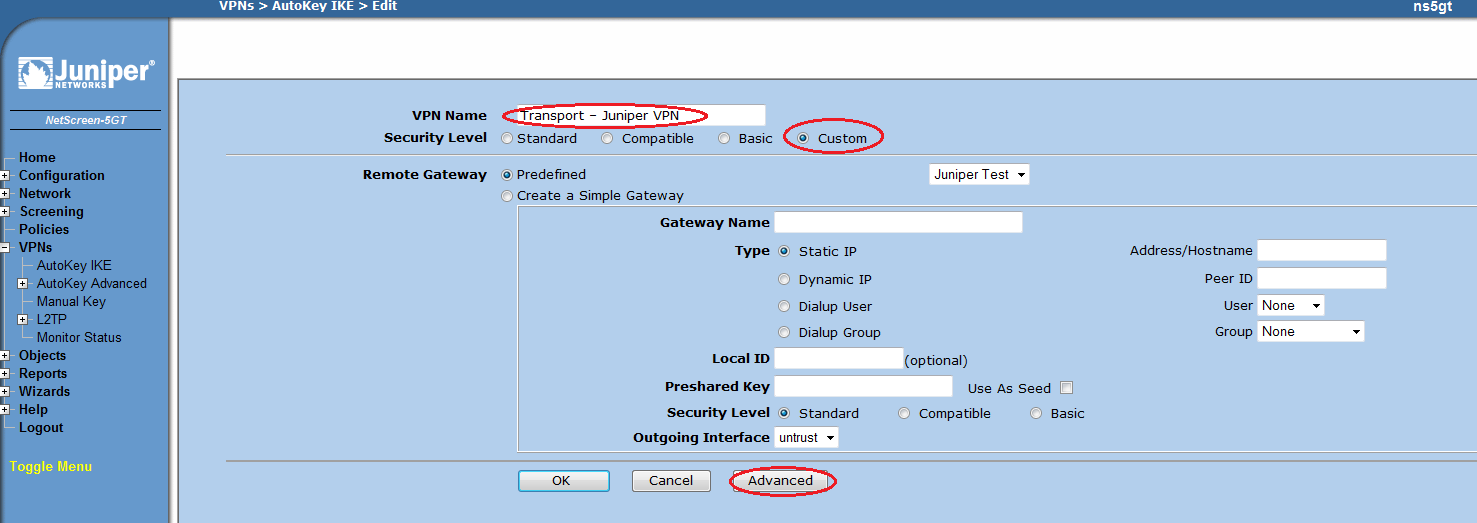The height and width of the screenshot is (523, 1477).
Task: Go to Monitor Status page
Action: [79, 338]
